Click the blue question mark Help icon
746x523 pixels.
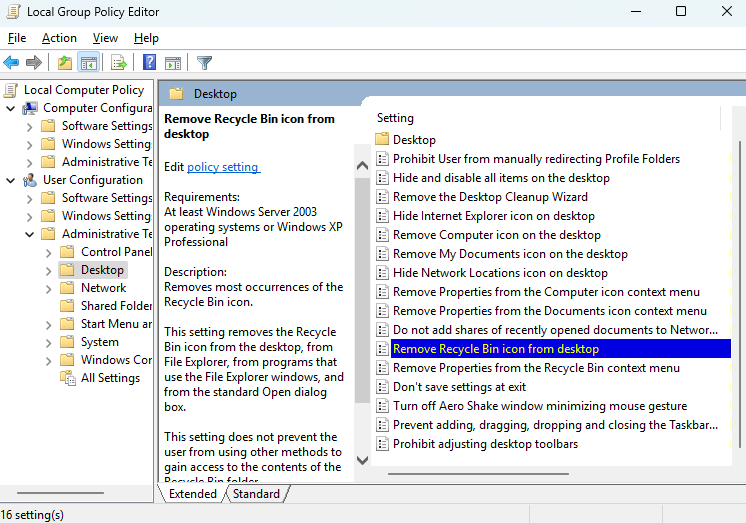click(149, 63)
